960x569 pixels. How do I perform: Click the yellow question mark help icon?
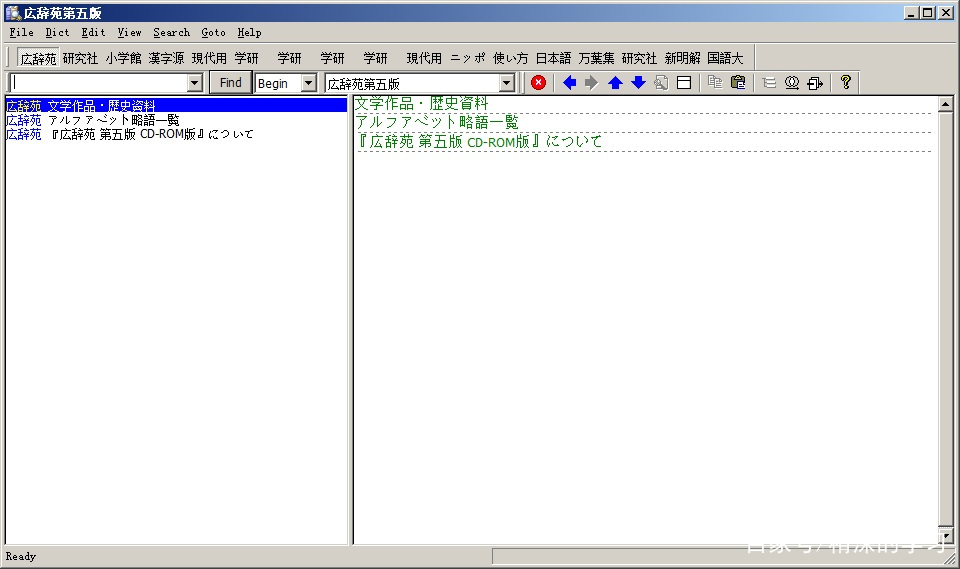tap(846, 82)
